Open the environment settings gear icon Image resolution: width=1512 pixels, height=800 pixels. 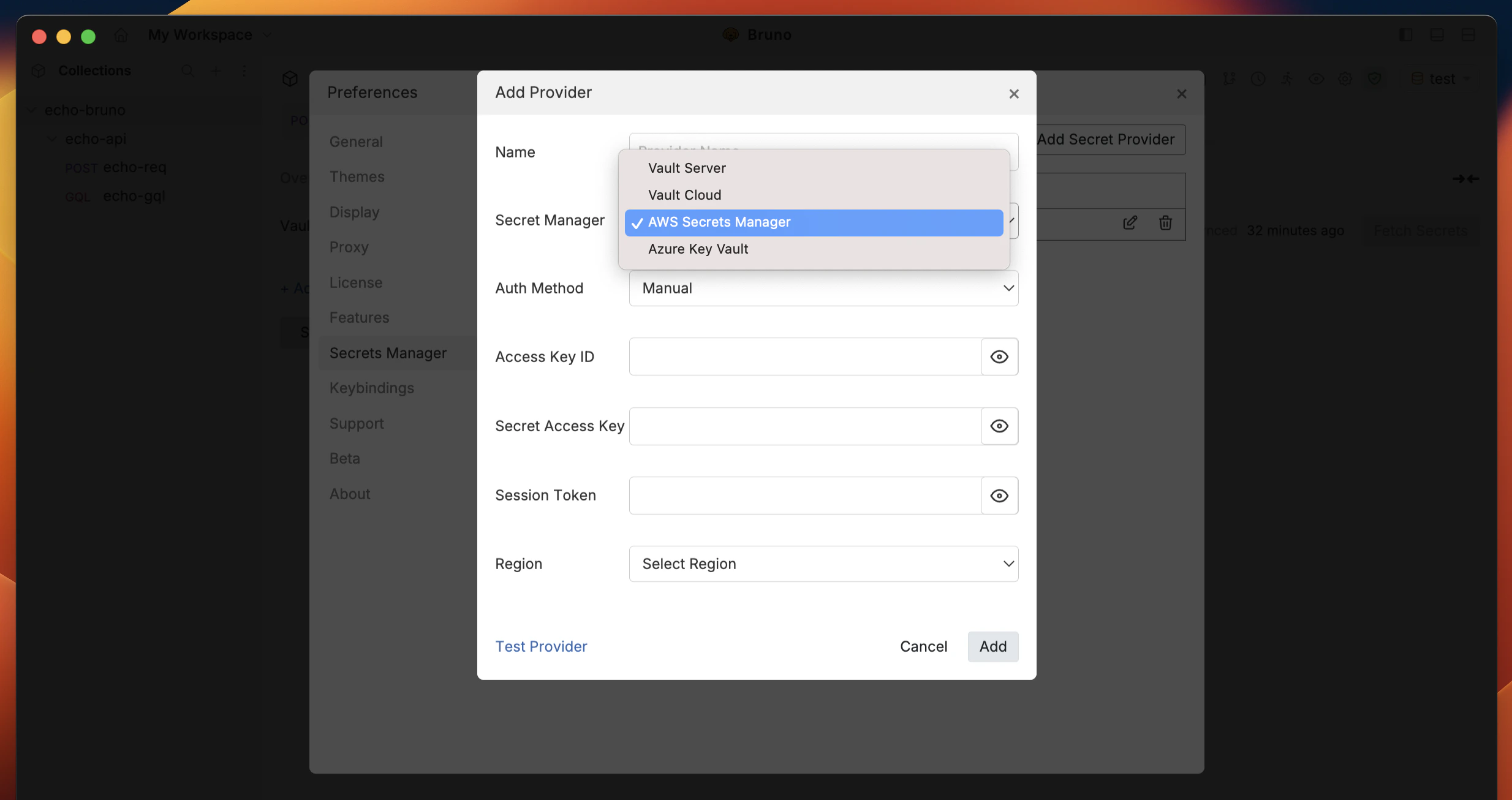pos(1345,78)
